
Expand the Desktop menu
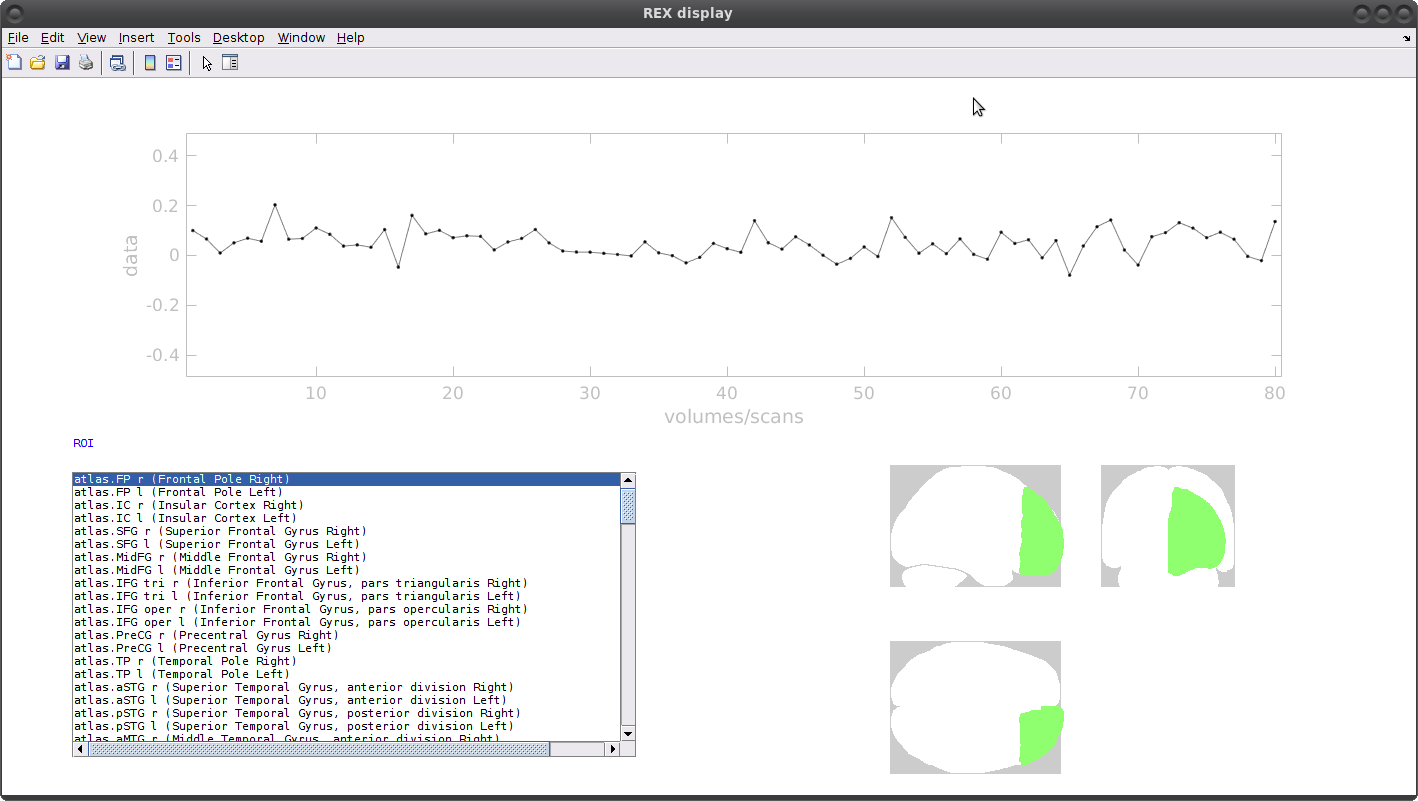238,38
